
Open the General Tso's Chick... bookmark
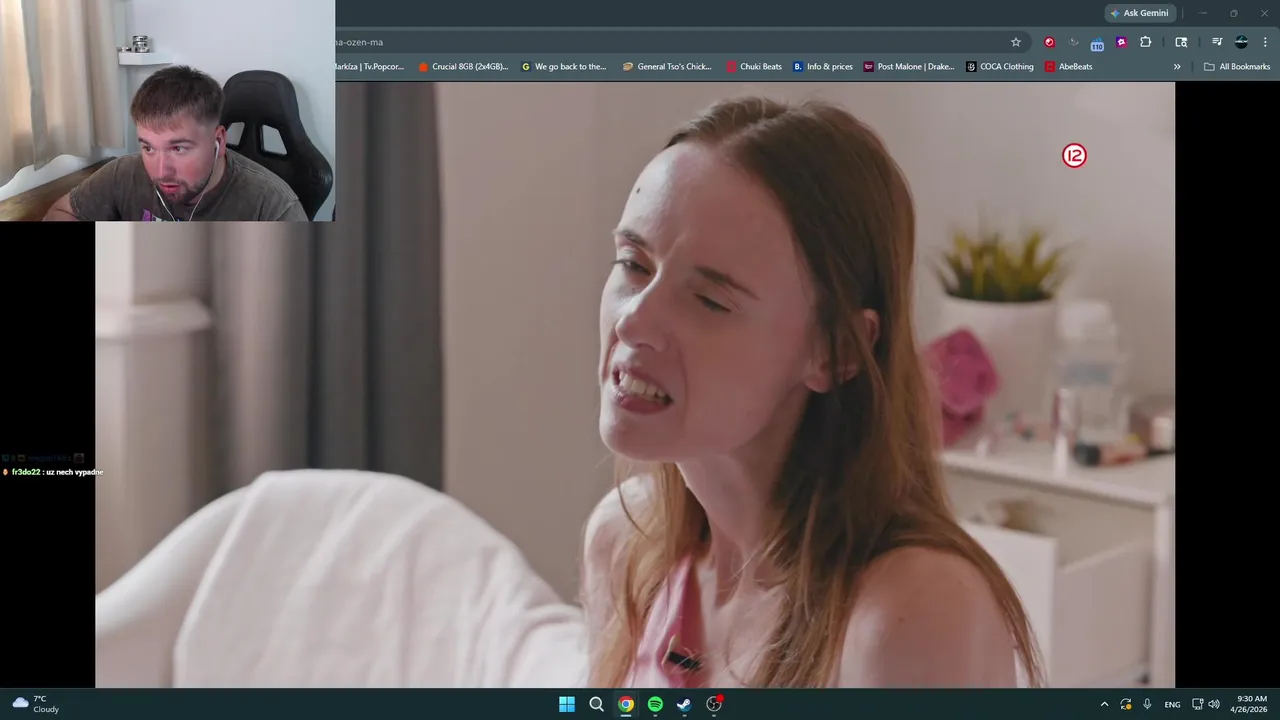point(667,67)
